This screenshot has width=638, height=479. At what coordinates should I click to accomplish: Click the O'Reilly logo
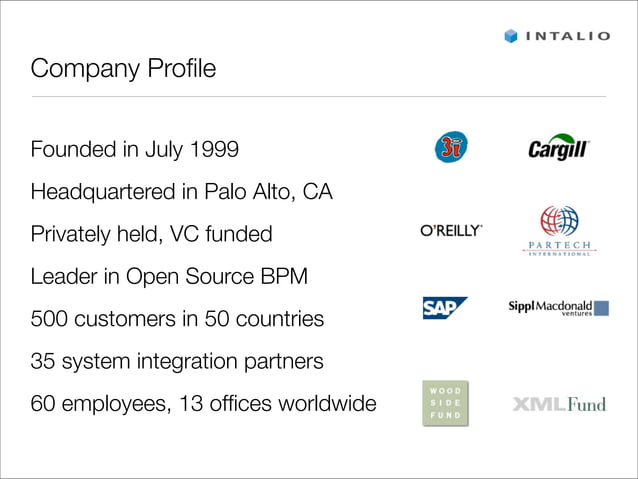coord(451,231)
